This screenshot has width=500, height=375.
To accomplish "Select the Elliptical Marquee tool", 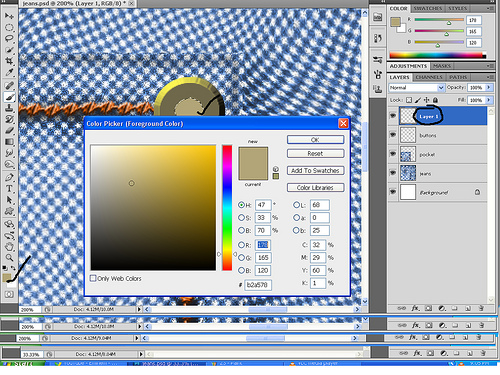I will (9, 27).
